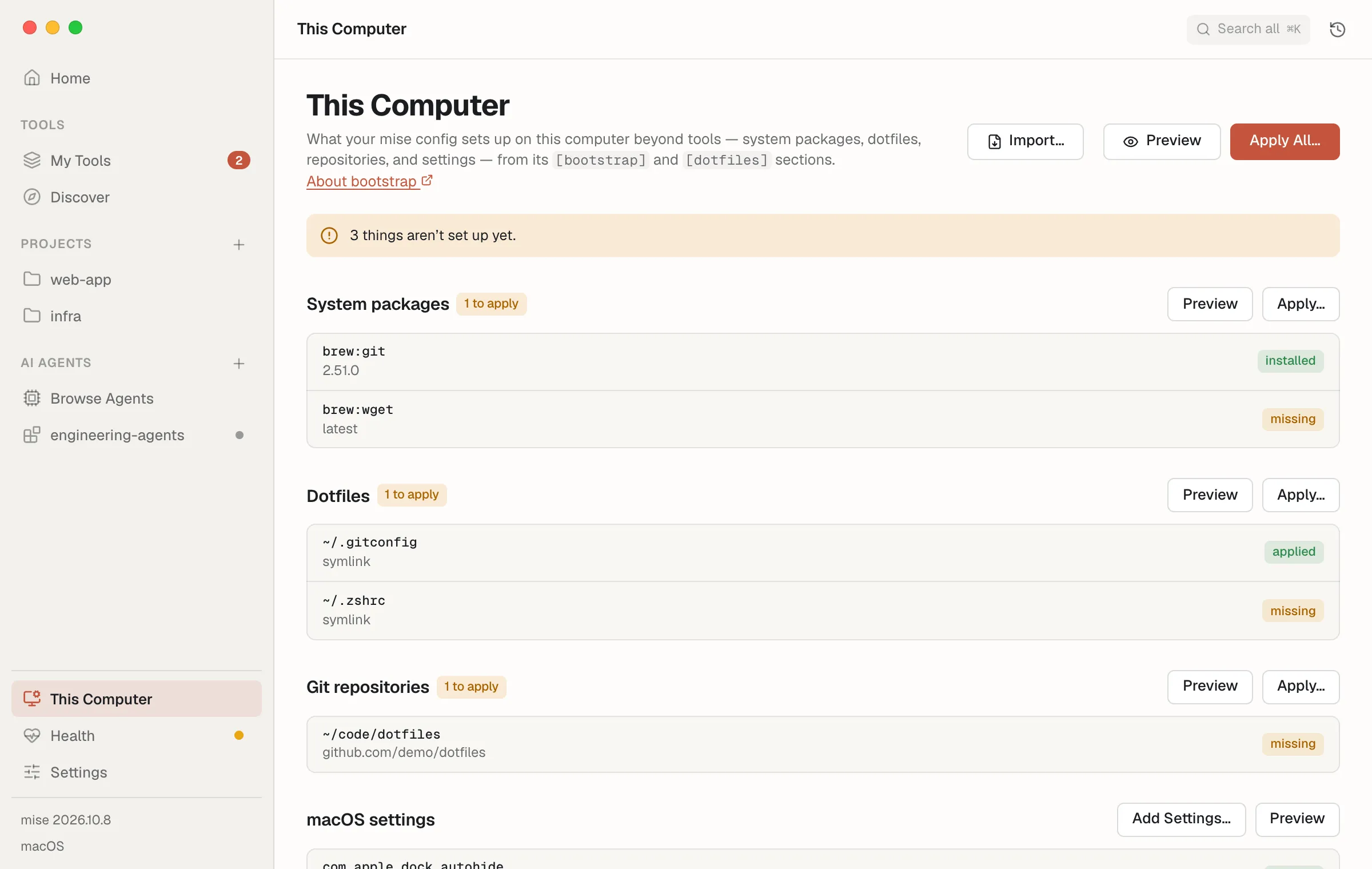Click the top Preview button with eye icon
Screen dimensions: 1372x869
click(x=1162, y=141)
